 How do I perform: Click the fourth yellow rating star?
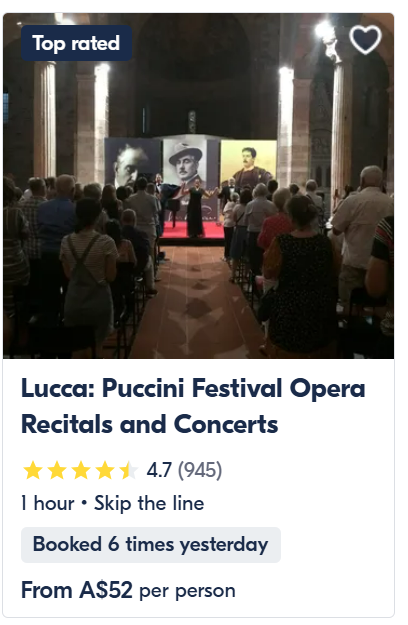point(105,470)
